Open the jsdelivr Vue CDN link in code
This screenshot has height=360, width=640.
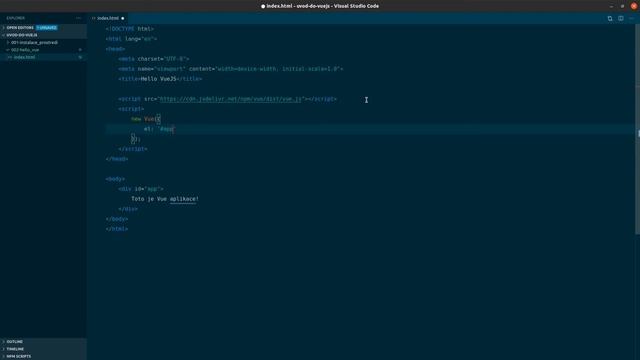tap(231, 99)
